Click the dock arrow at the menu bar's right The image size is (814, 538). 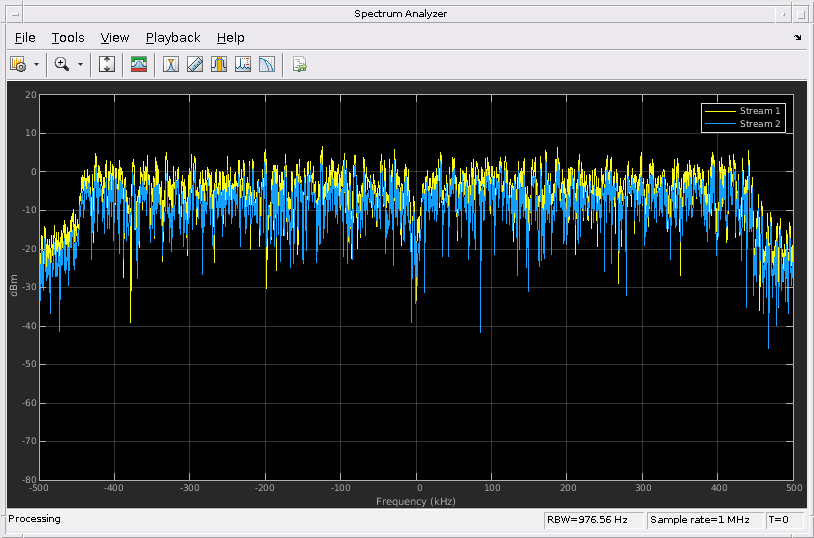[x=797, y=38]
